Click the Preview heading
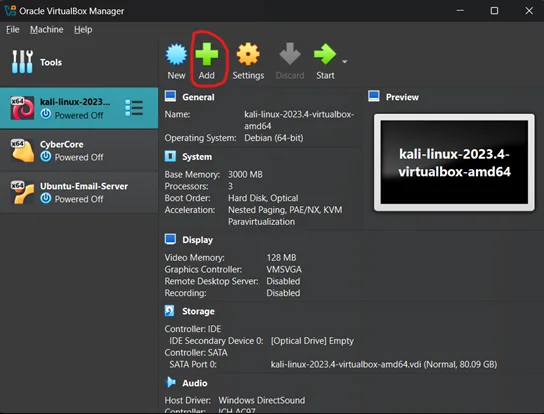544x414 pixels. [x=402, y=97]
